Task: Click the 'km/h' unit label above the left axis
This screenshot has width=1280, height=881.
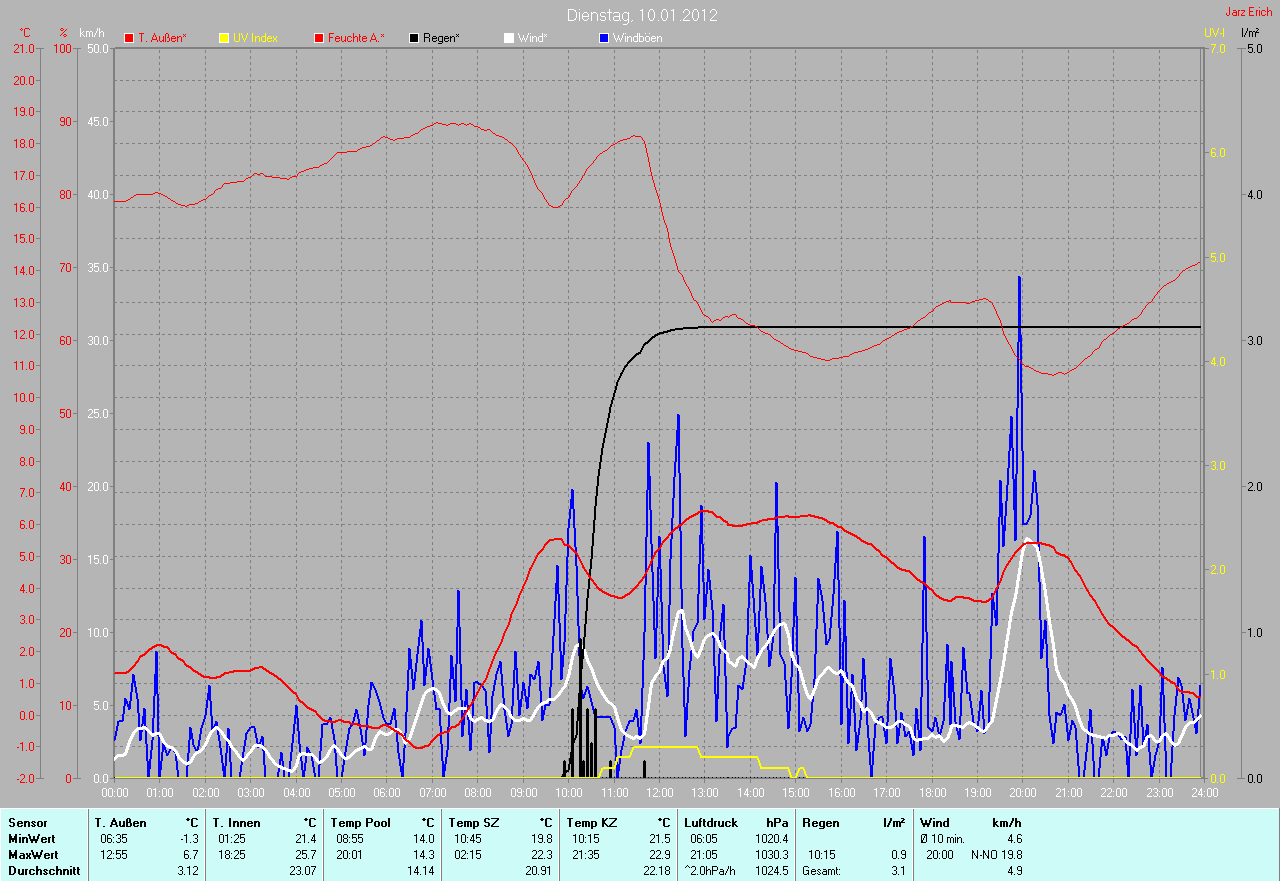Action: tap(90, 33)
